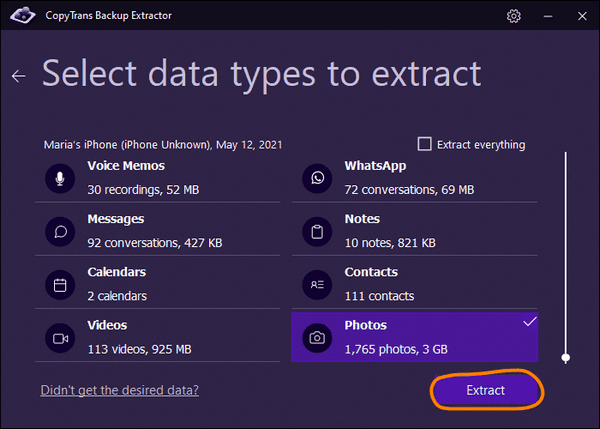Viewport: 600px width, 429px height.
Task: Select the Voice Memos title
Action: click(126, 166)
